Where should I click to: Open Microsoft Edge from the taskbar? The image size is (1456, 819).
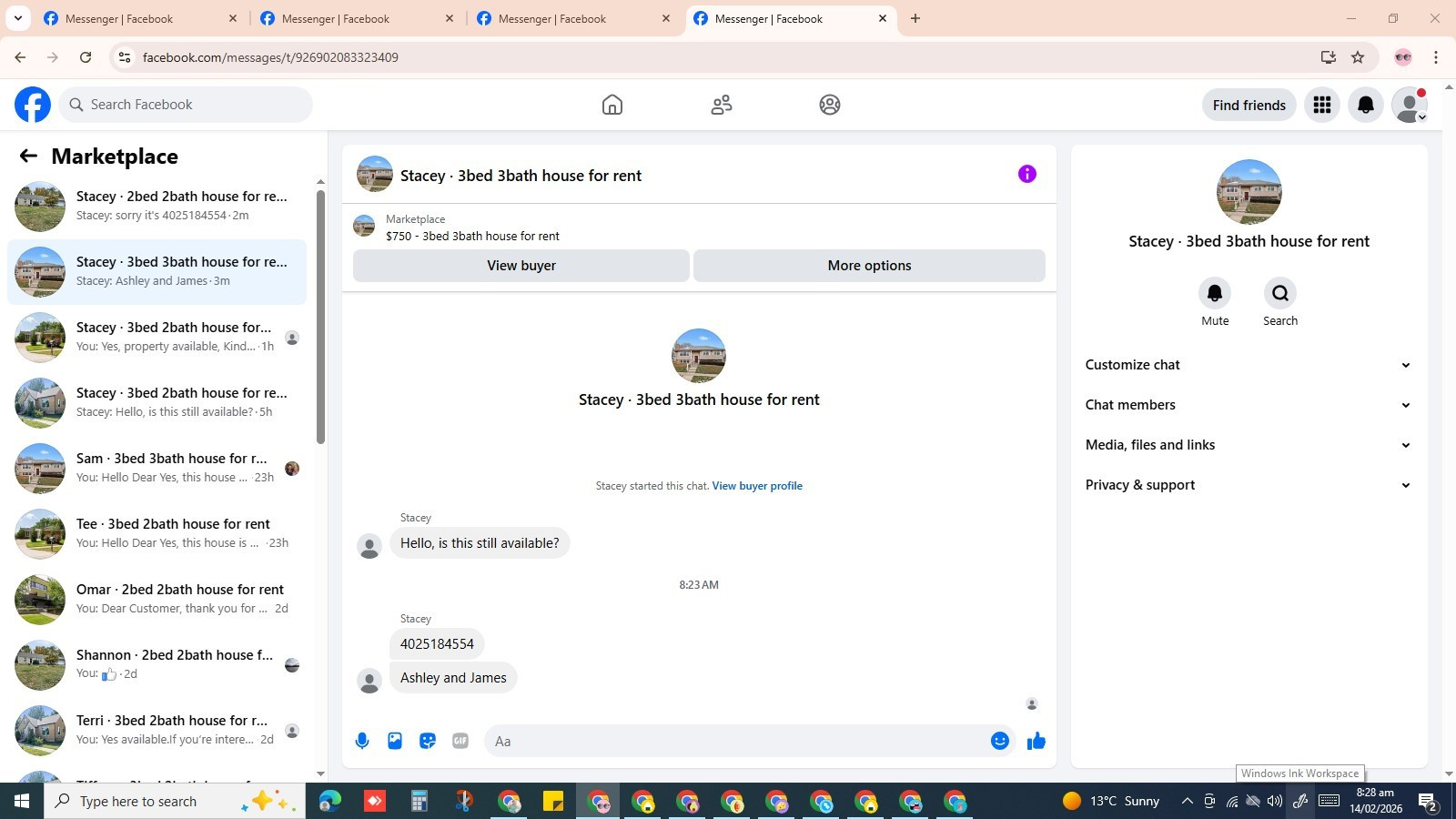coord(329,801)
